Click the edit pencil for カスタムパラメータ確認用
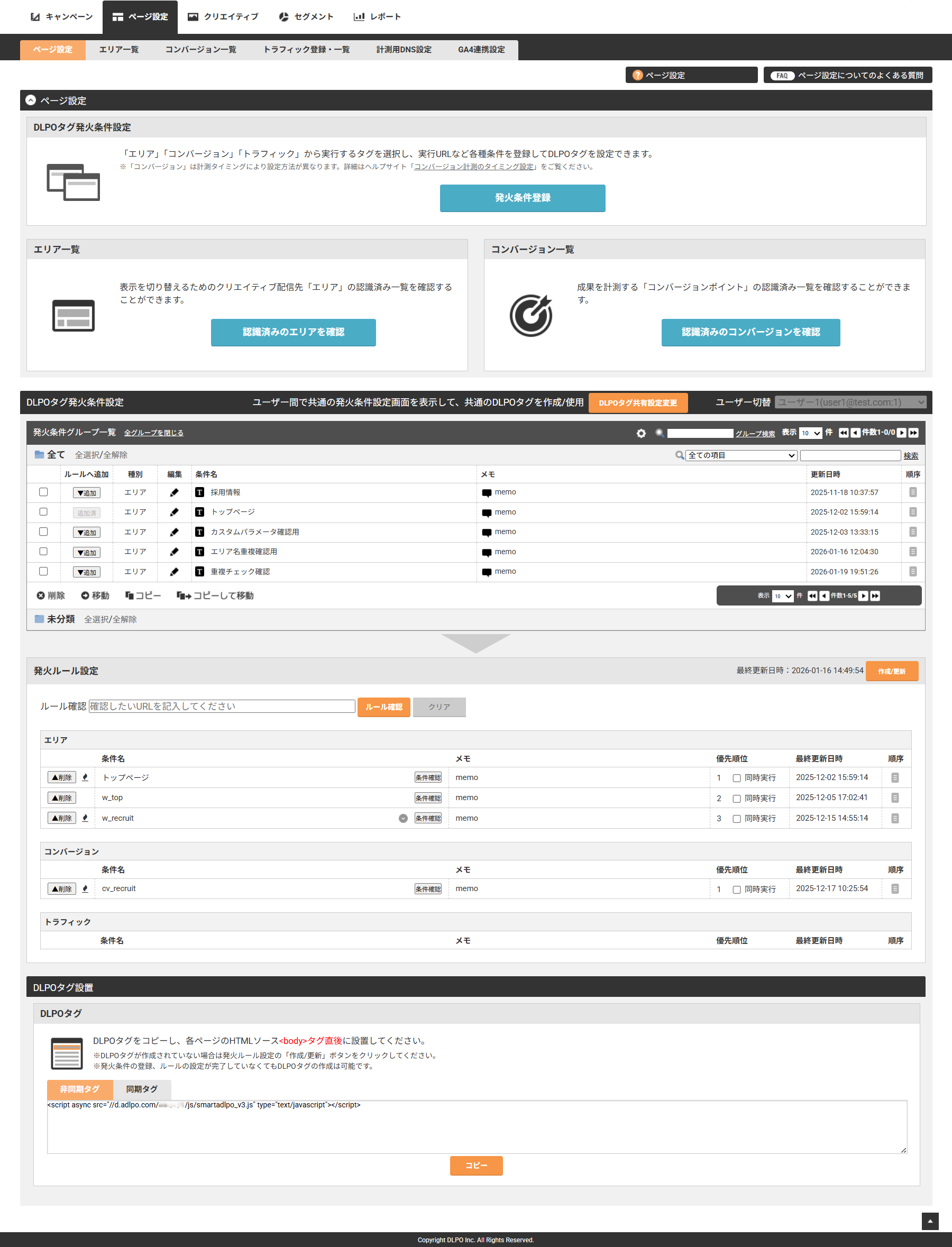 (174, 532)
